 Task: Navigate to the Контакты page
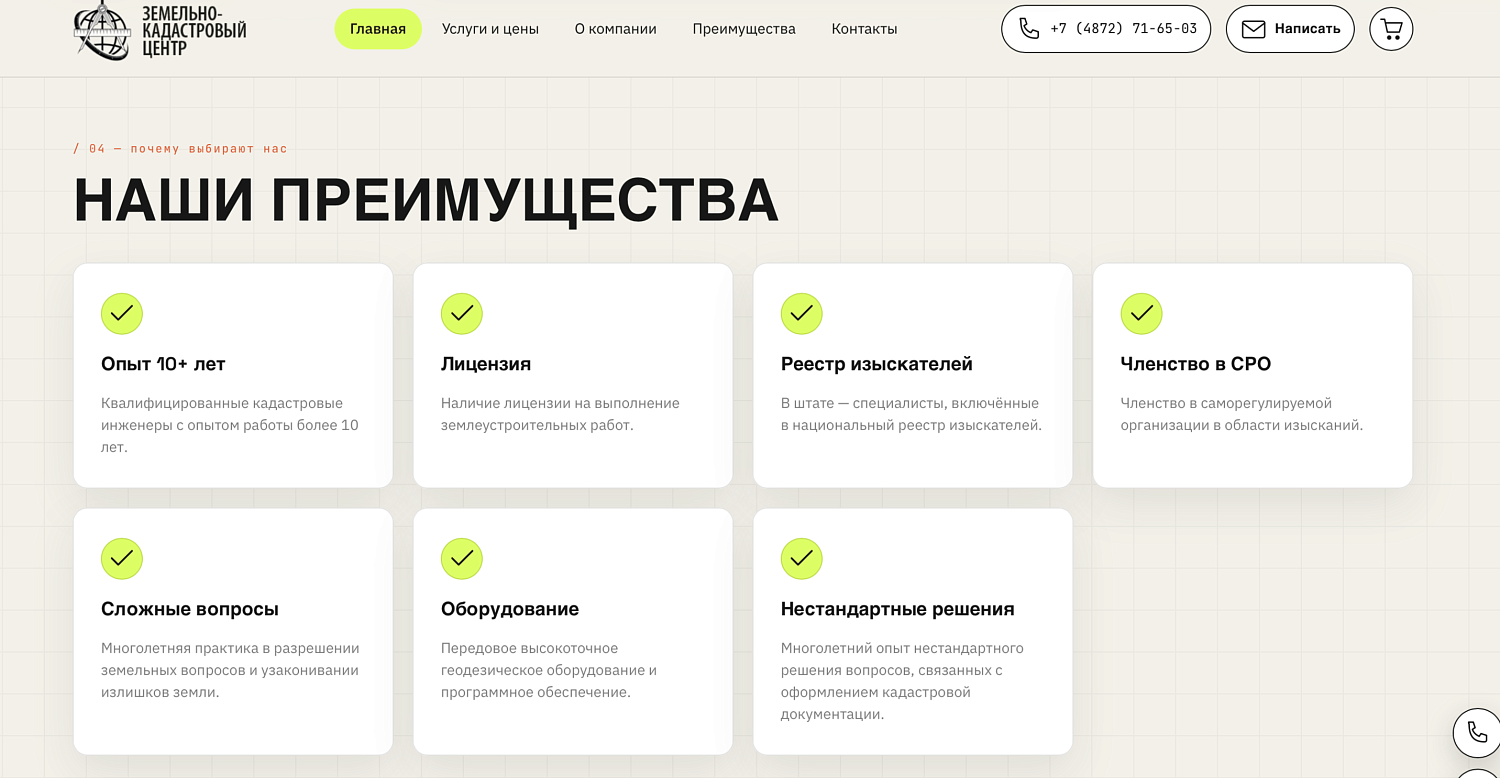pos(864,29)
